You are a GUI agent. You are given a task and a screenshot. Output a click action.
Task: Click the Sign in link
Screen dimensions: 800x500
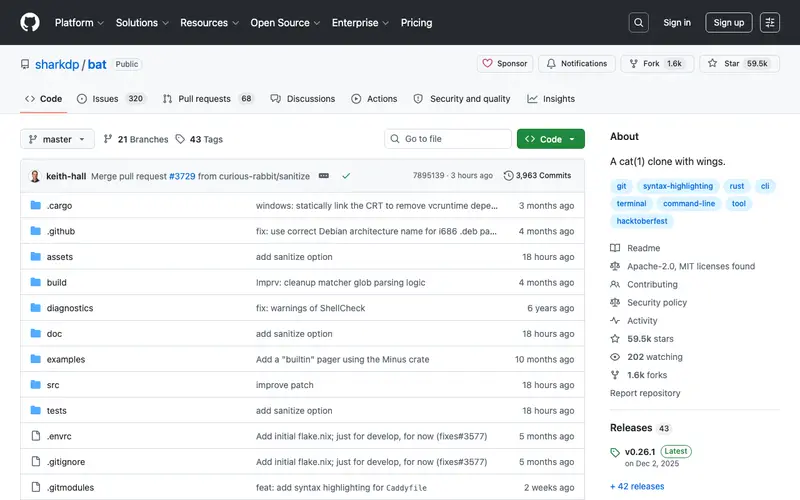[677, 22]
